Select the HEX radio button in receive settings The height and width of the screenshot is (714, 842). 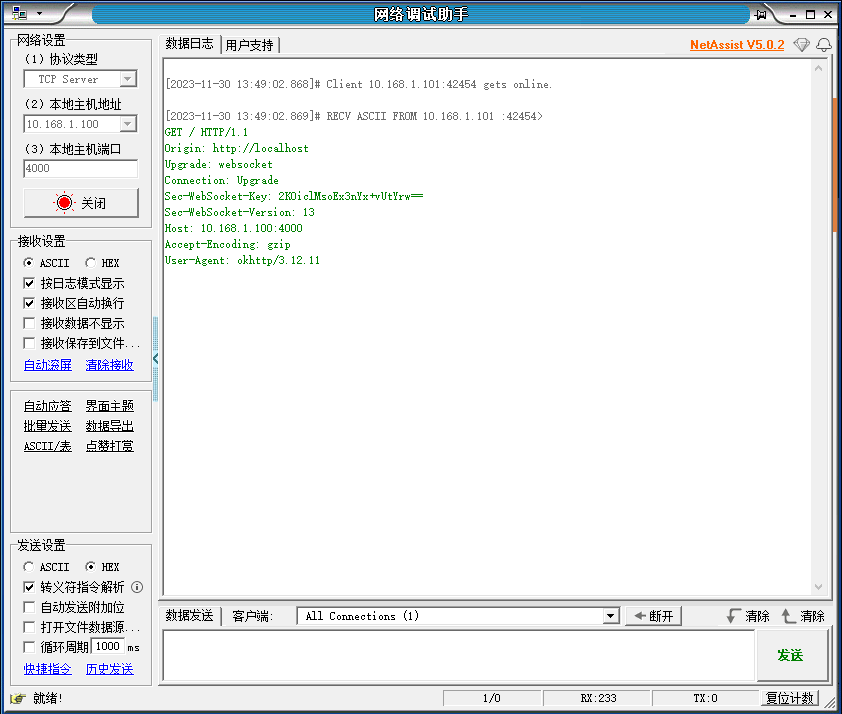coord(91,263)
